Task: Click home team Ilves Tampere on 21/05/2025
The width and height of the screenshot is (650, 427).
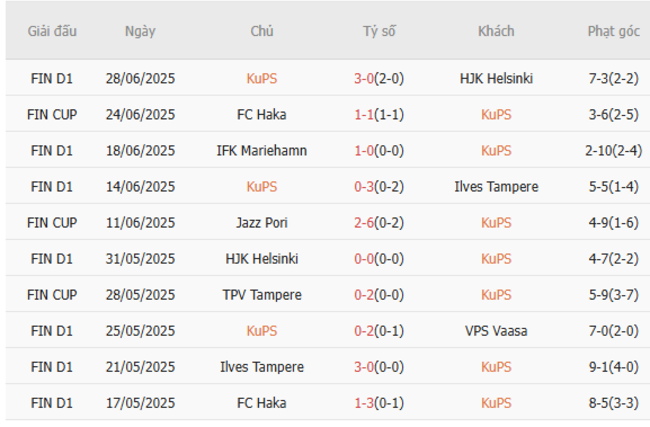Action: pos(262,367)
